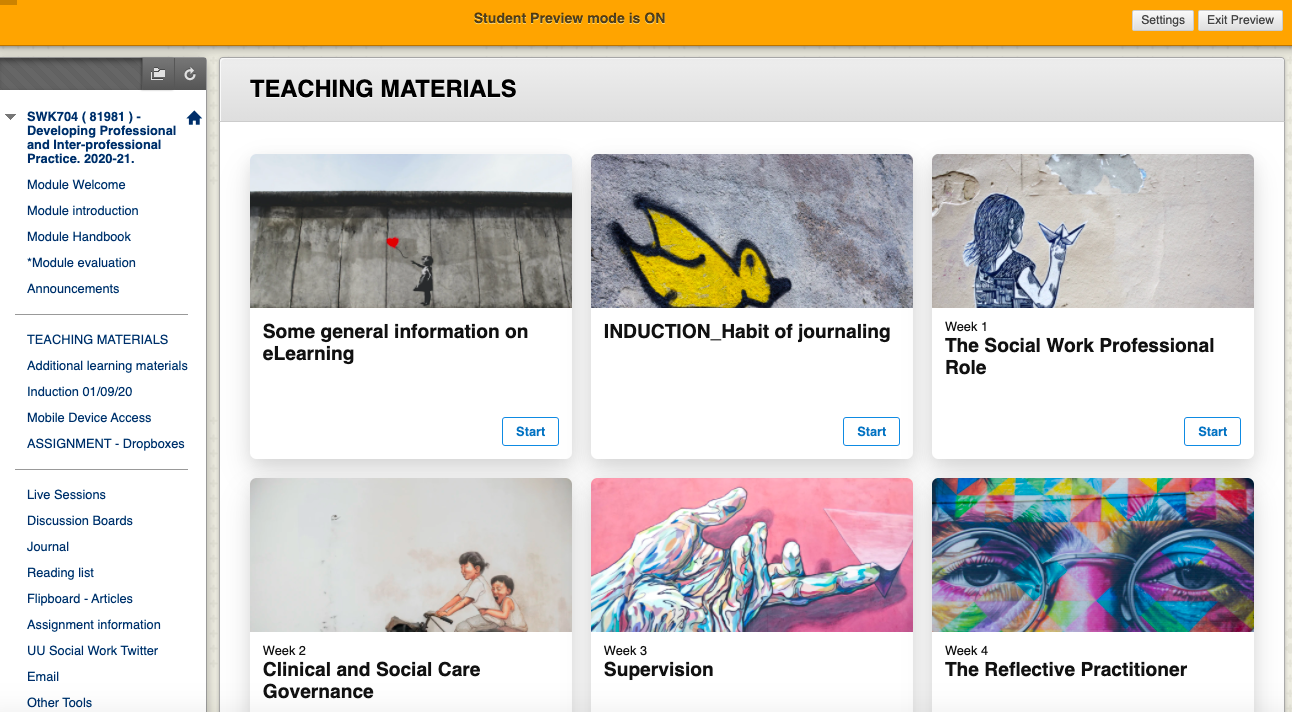1292x712 pixels.
Task: Open Additional learning materials
Action: (x=107, y=366)
